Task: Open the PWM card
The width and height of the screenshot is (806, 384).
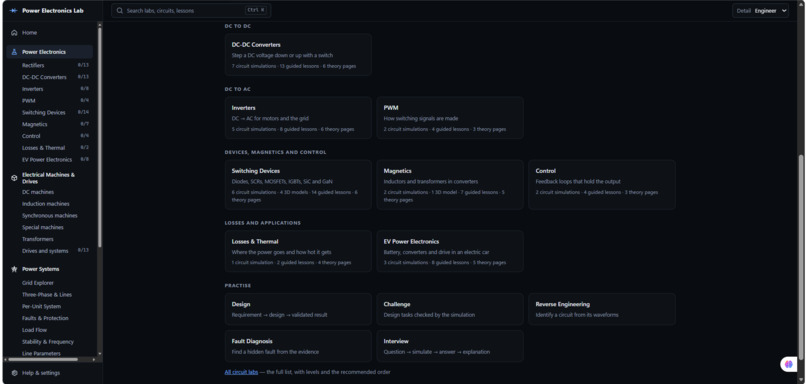Action: pos(450,118)
